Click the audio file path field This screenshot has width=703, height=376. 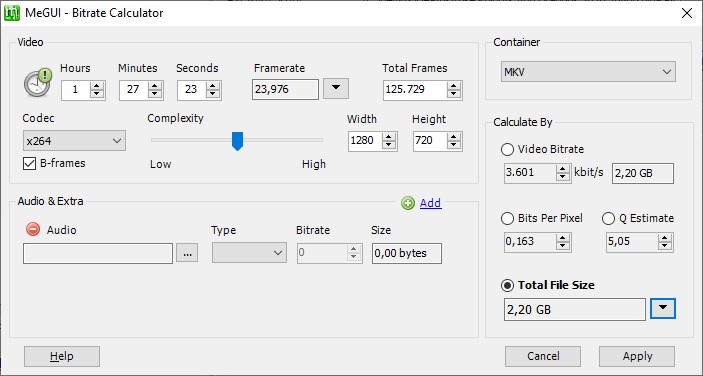[98, 254]
